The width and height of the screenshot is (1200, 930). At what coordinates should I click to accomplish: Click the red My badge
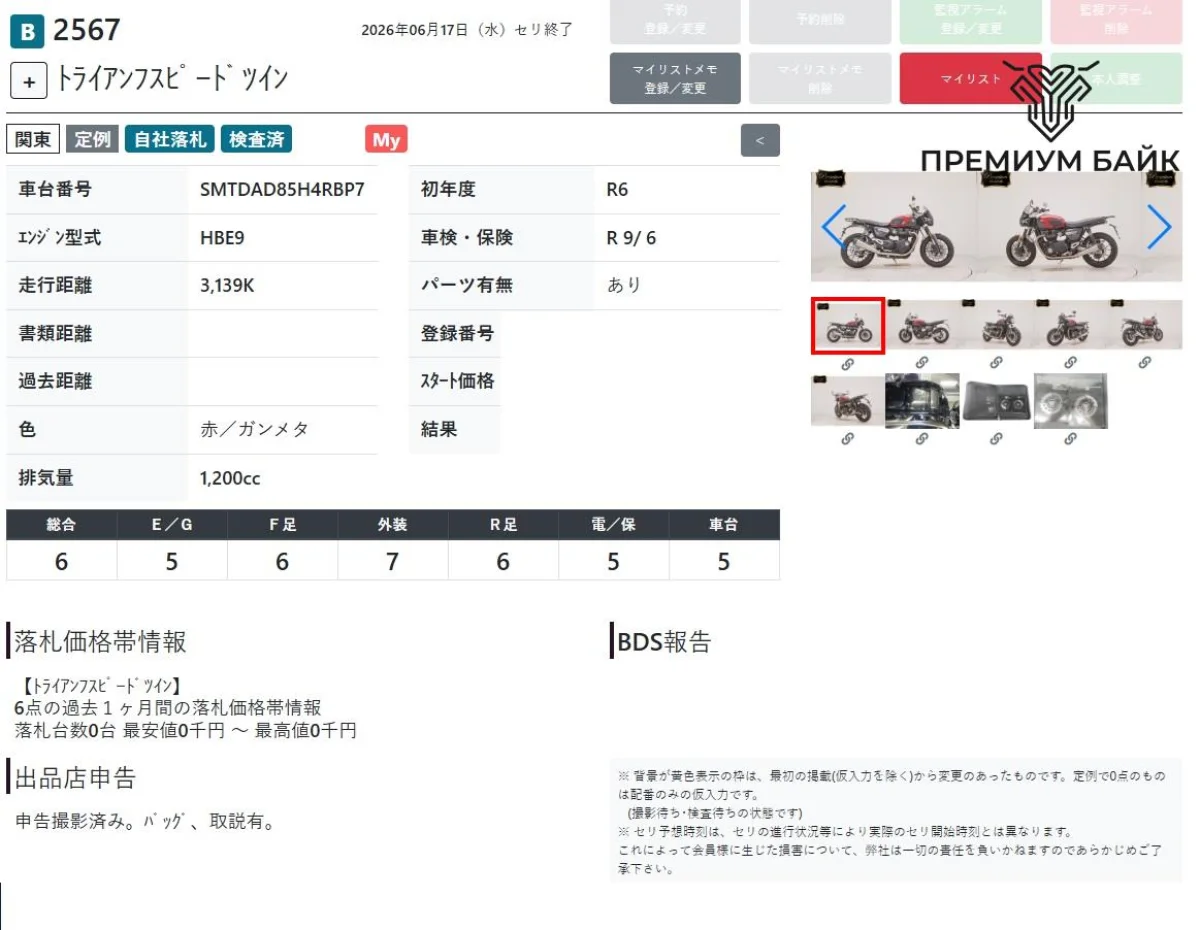coord(386,140)
